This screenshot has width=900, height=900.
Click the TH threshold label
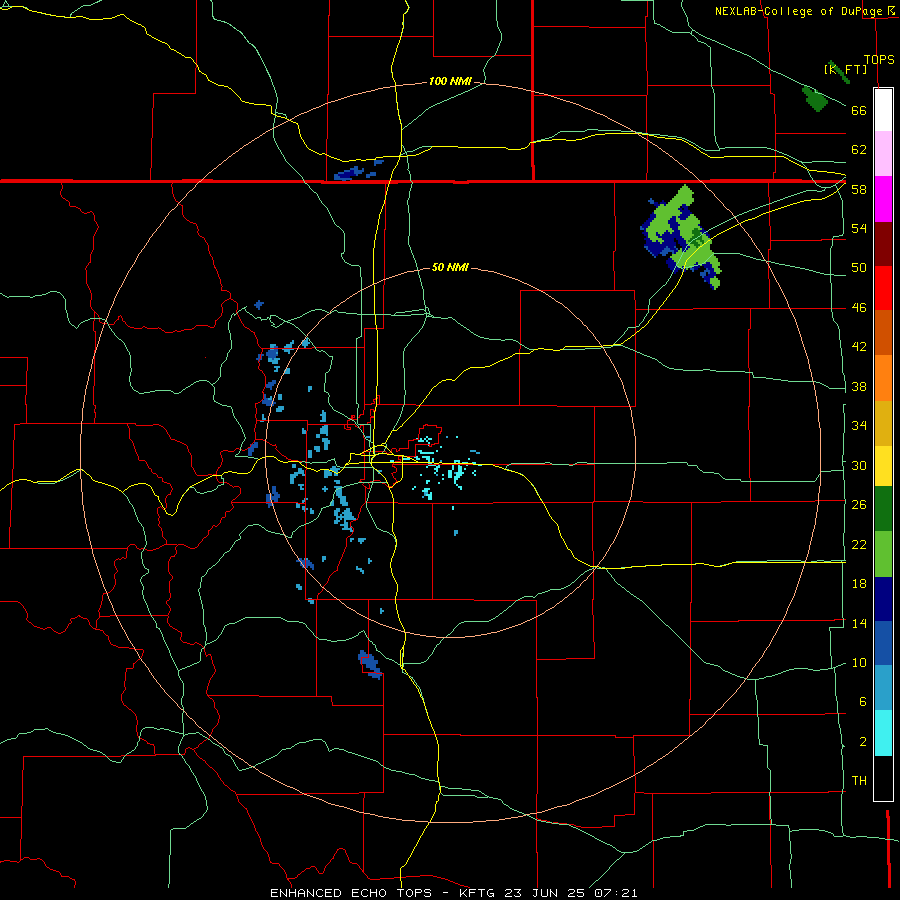(859, 781)
